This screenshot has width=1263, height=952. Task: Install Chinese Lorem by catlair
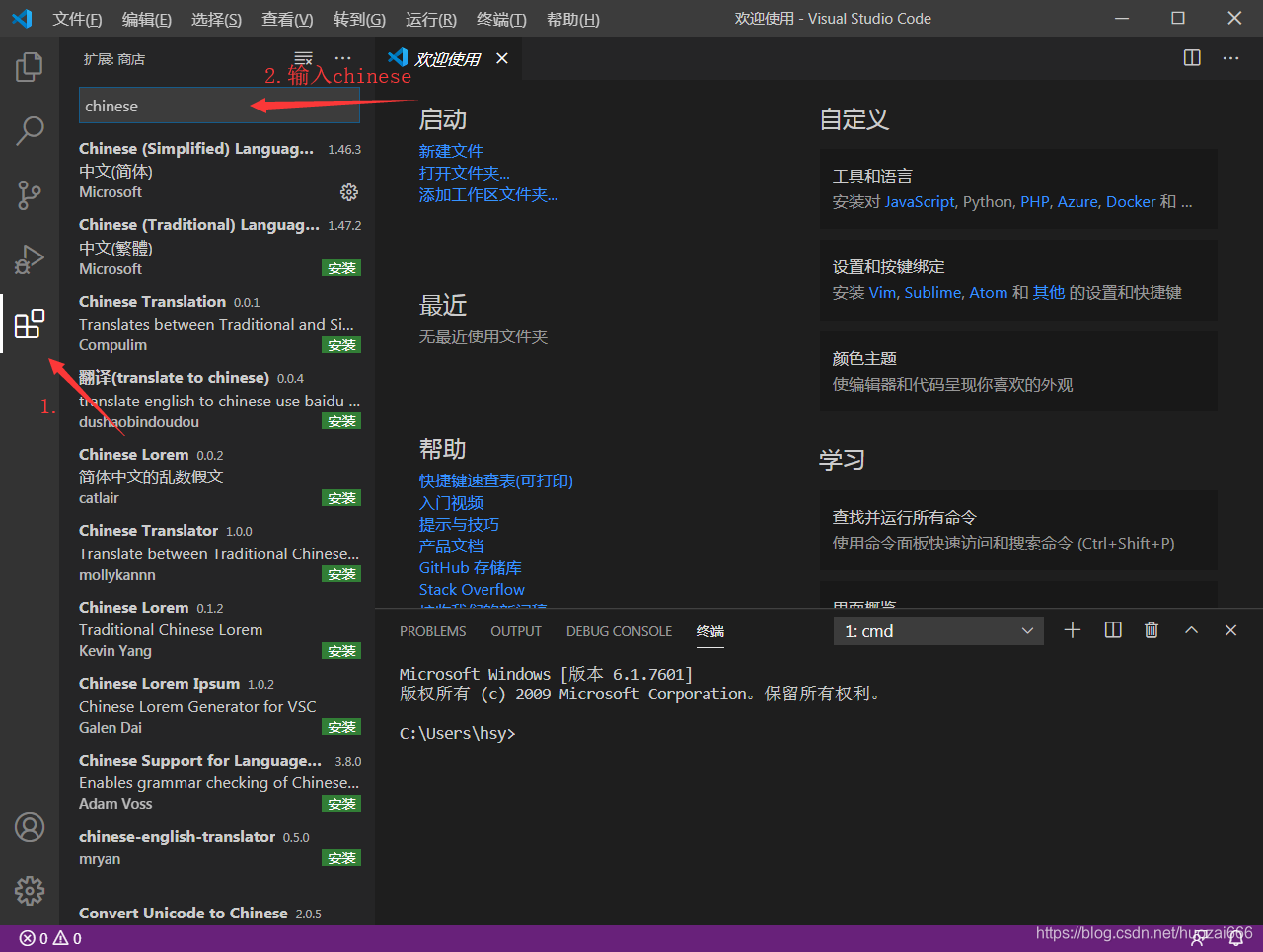(341, 498)
